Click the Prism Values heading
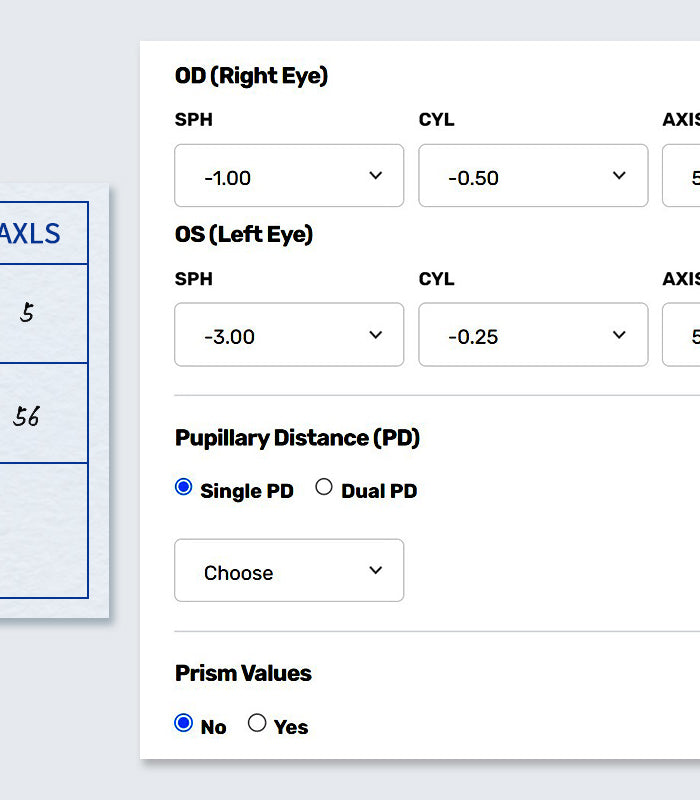 click(x=243, y=674)
